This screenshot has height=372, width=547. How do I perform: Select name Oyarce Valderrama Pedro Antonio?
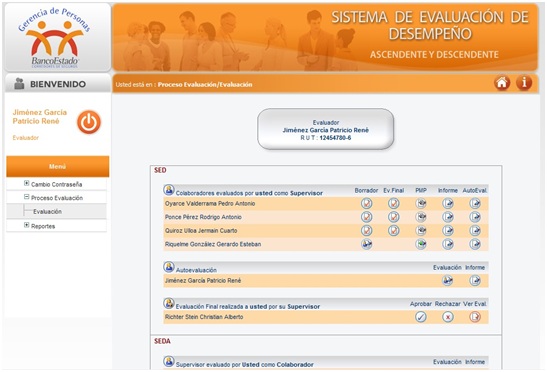210,203
